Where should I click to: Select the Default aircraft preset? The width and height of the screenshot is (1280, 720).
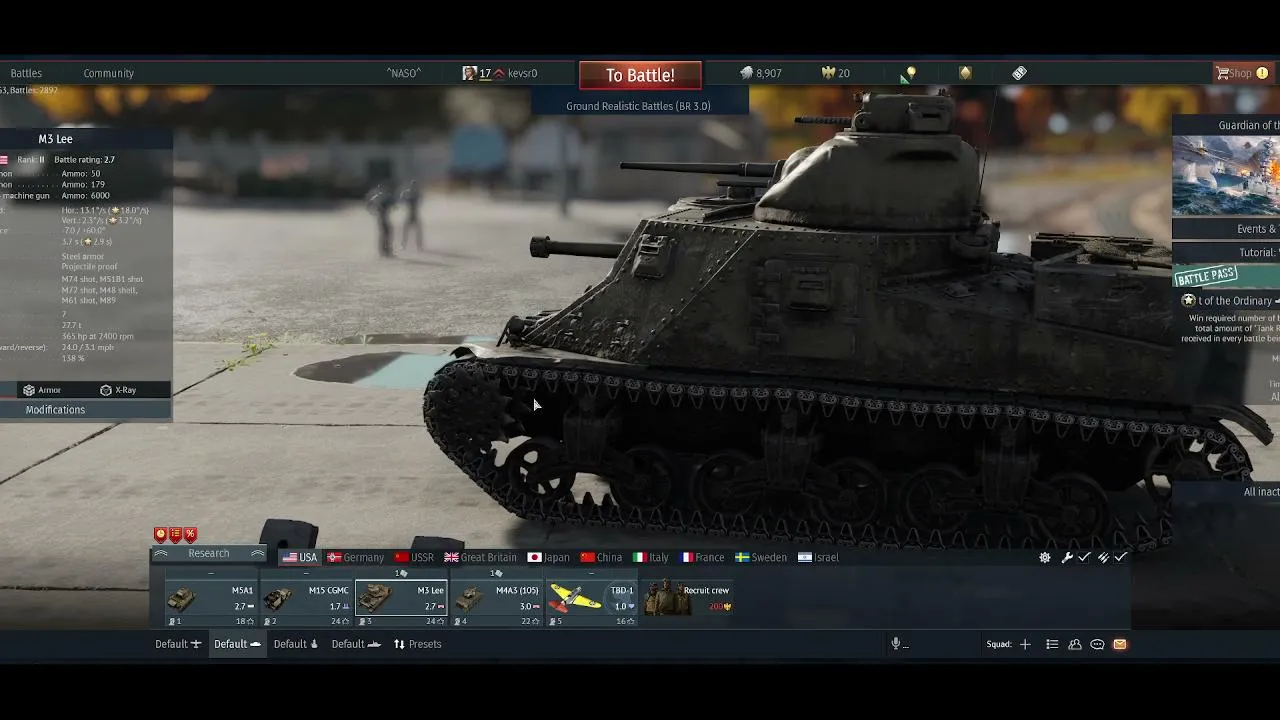pyautogui.click(x=178, y=644)
